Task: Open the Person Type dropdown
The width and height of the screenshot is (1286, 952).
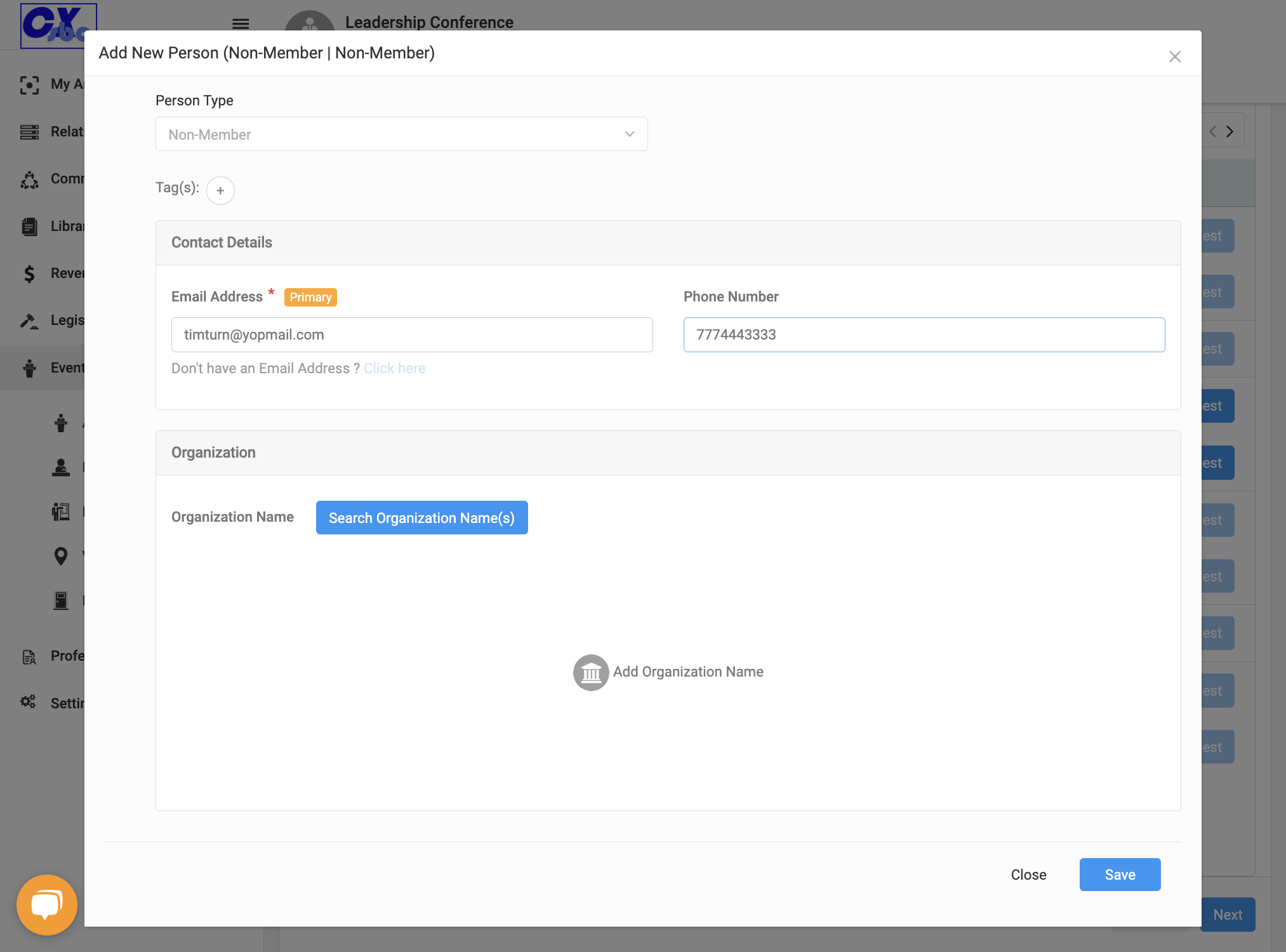Action: [x=401, y=134]
